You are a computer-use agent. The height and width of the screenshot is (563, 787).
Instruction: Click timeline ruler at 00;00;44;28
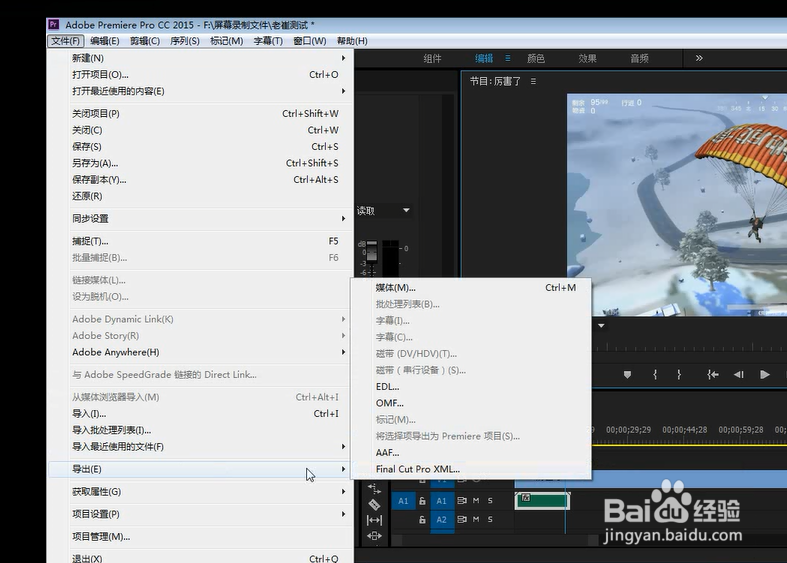(x=685, y=430)
